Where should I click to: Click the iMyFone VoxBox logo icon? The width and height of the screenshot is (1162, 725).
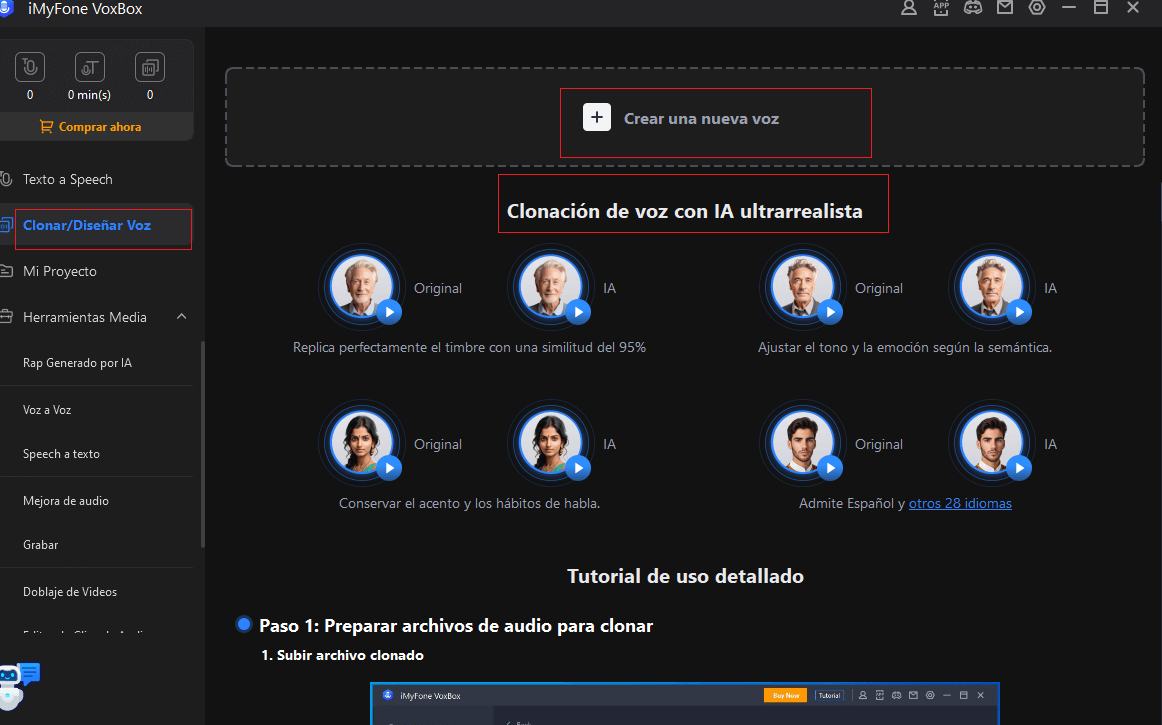7,9
